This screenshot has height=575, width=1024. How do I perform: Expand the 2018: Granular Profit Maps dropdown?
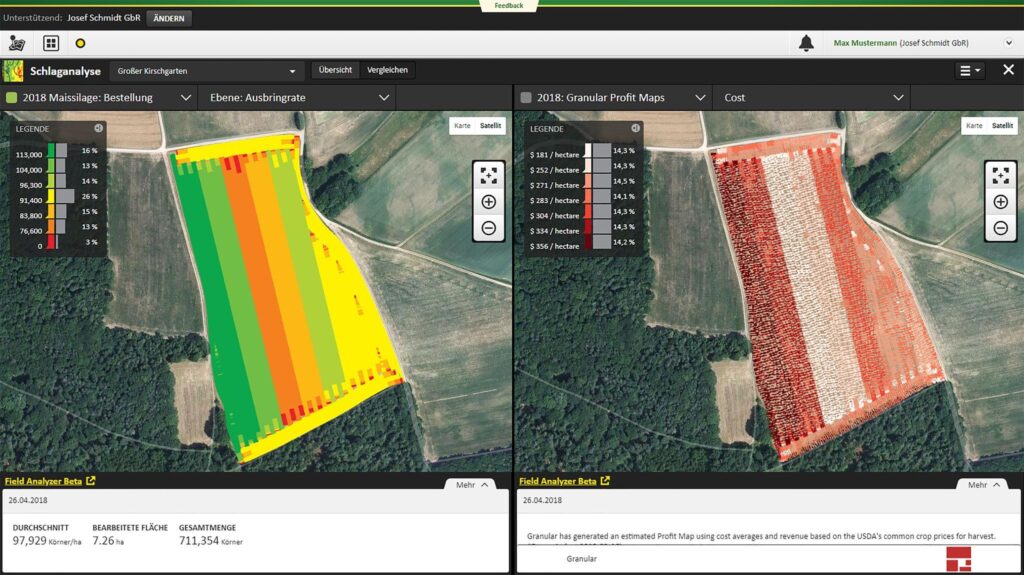point(700,97)
